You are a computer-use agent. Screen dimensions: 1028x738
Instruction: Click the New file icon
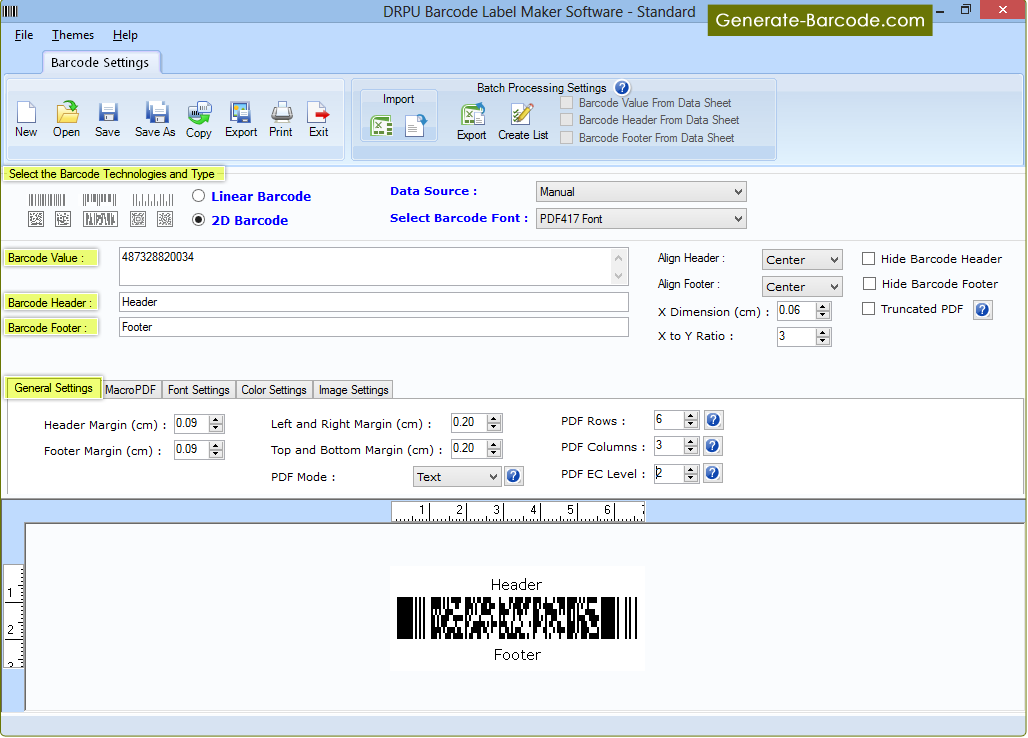(x=26, y=119)
